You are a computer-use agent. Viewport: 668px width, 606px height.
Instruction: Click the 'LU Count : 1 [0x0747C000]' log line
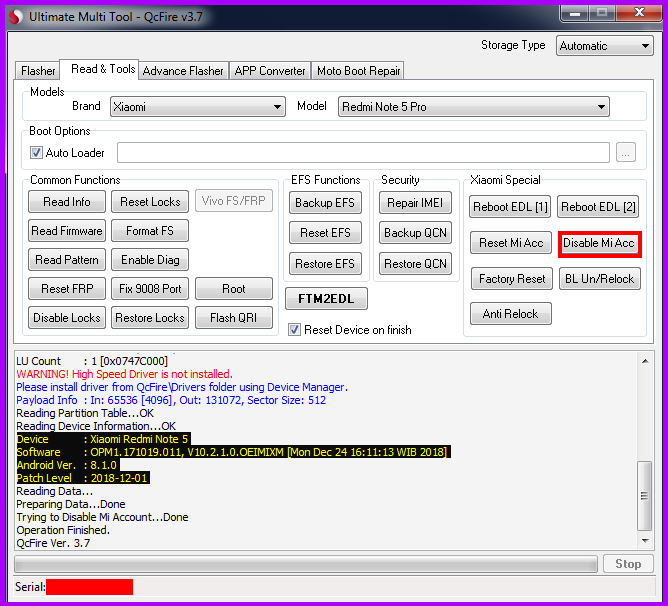[x=92, y=361]
